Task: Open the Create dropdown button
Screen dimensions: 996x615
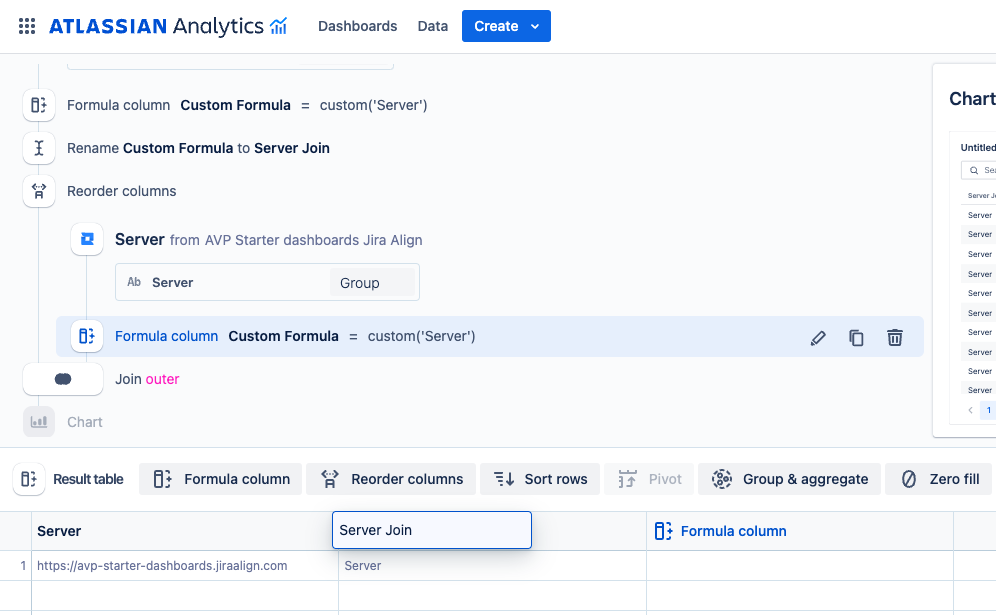Action: click(x=506, y=26)
